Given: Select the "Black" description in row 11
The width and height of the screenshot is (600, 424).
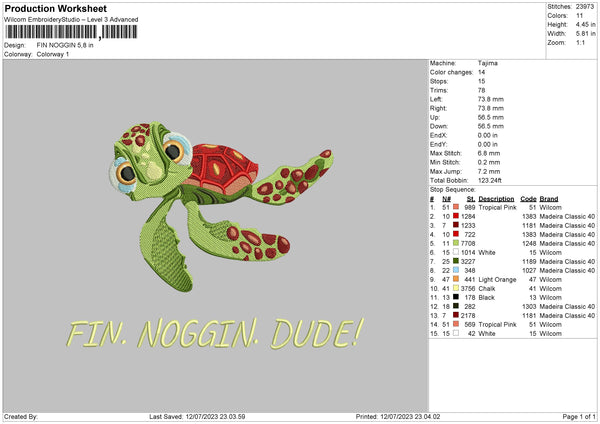Looking at the screenshot, I should pos(487,298).
